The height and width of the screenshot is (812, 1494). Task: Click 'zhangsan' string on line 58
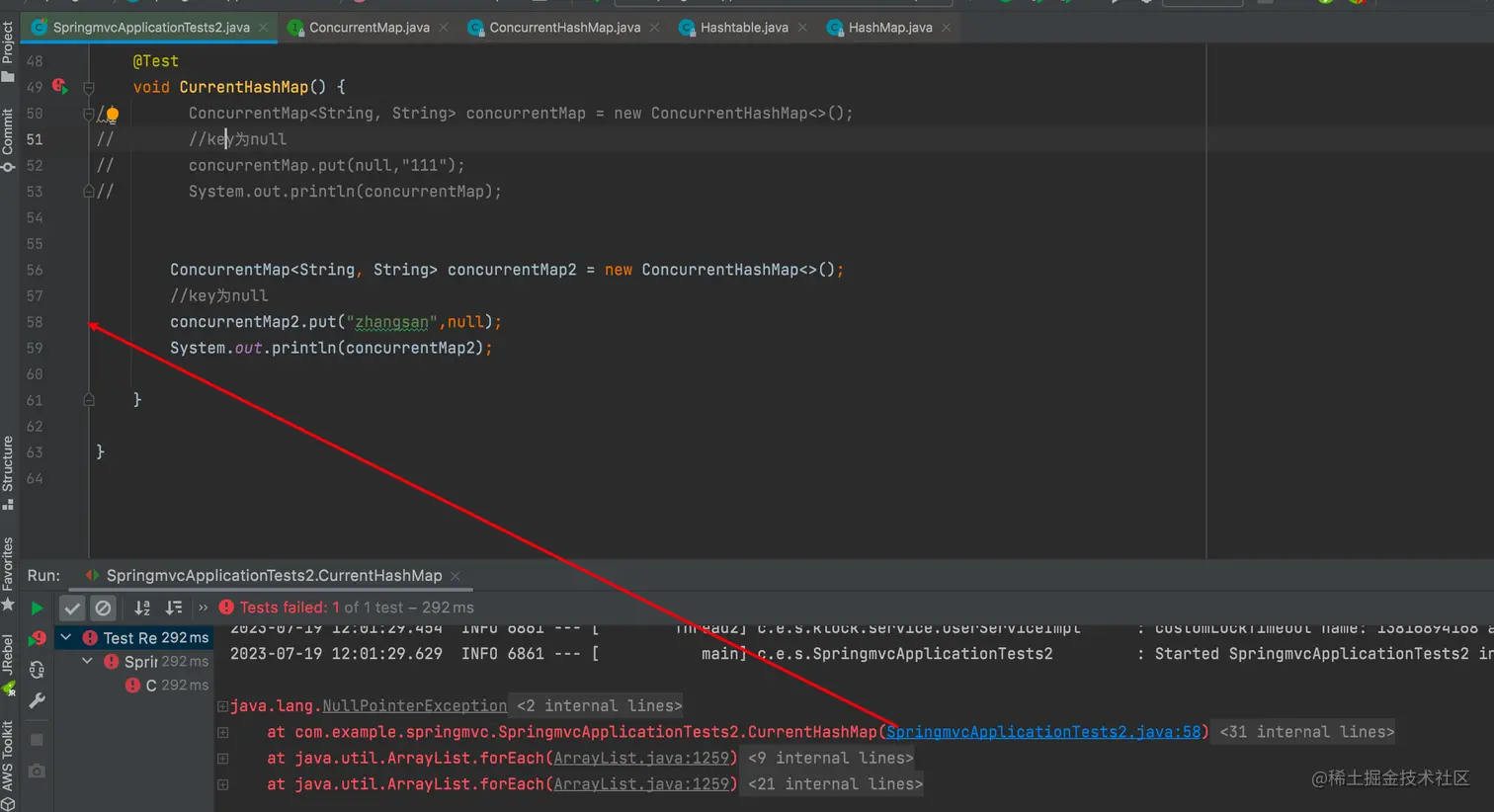[392, 322]
